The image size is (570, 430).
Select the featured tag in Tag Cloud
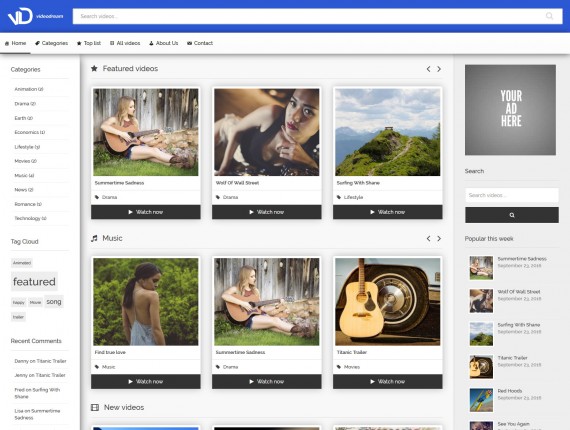(x=34, y=281)
